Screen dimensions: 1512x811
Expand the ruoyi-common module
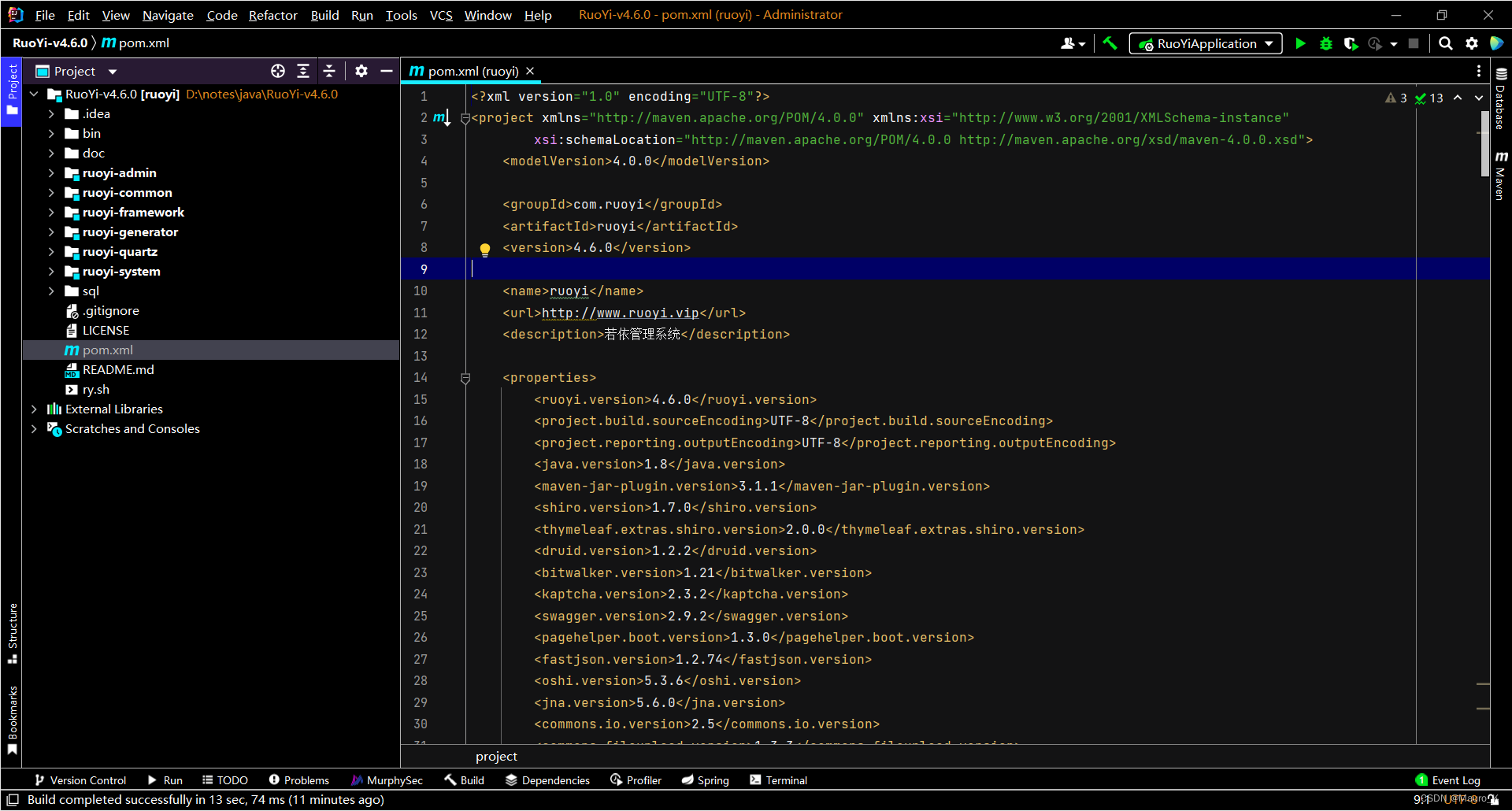[x=51, y=193]
